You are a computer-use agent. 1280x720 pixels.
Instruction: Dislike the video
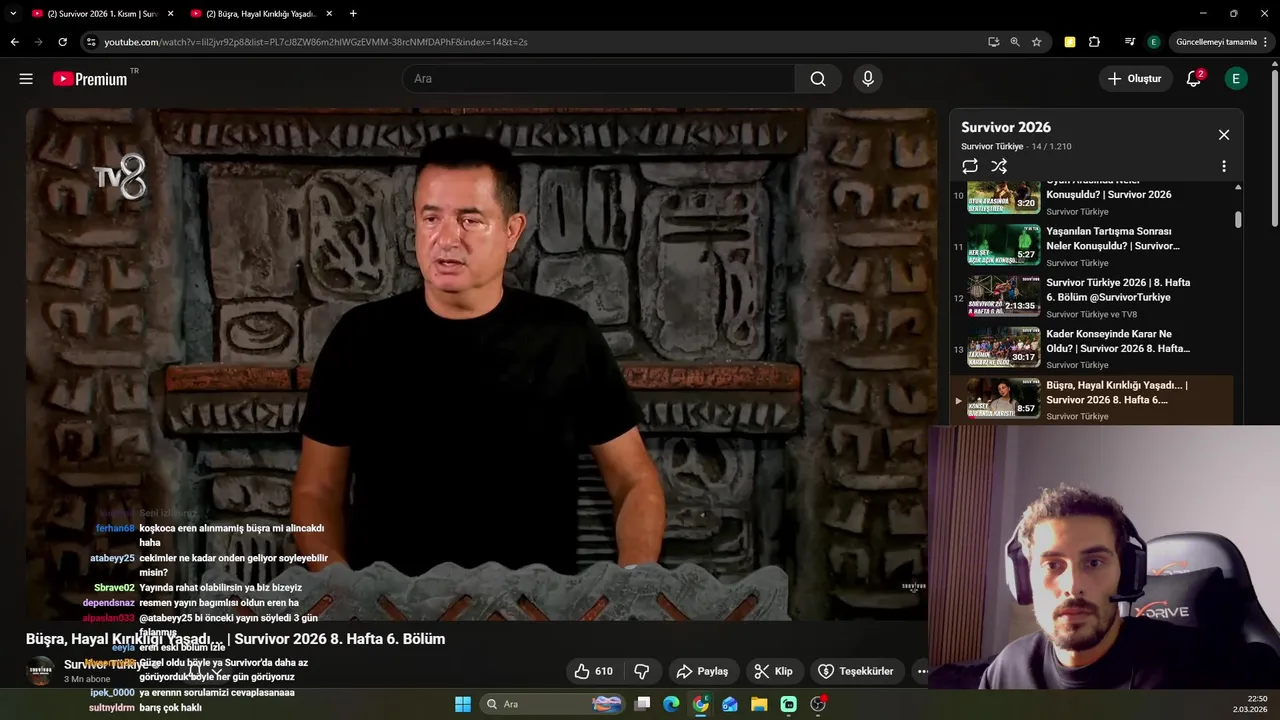click(x=643, y=671)
